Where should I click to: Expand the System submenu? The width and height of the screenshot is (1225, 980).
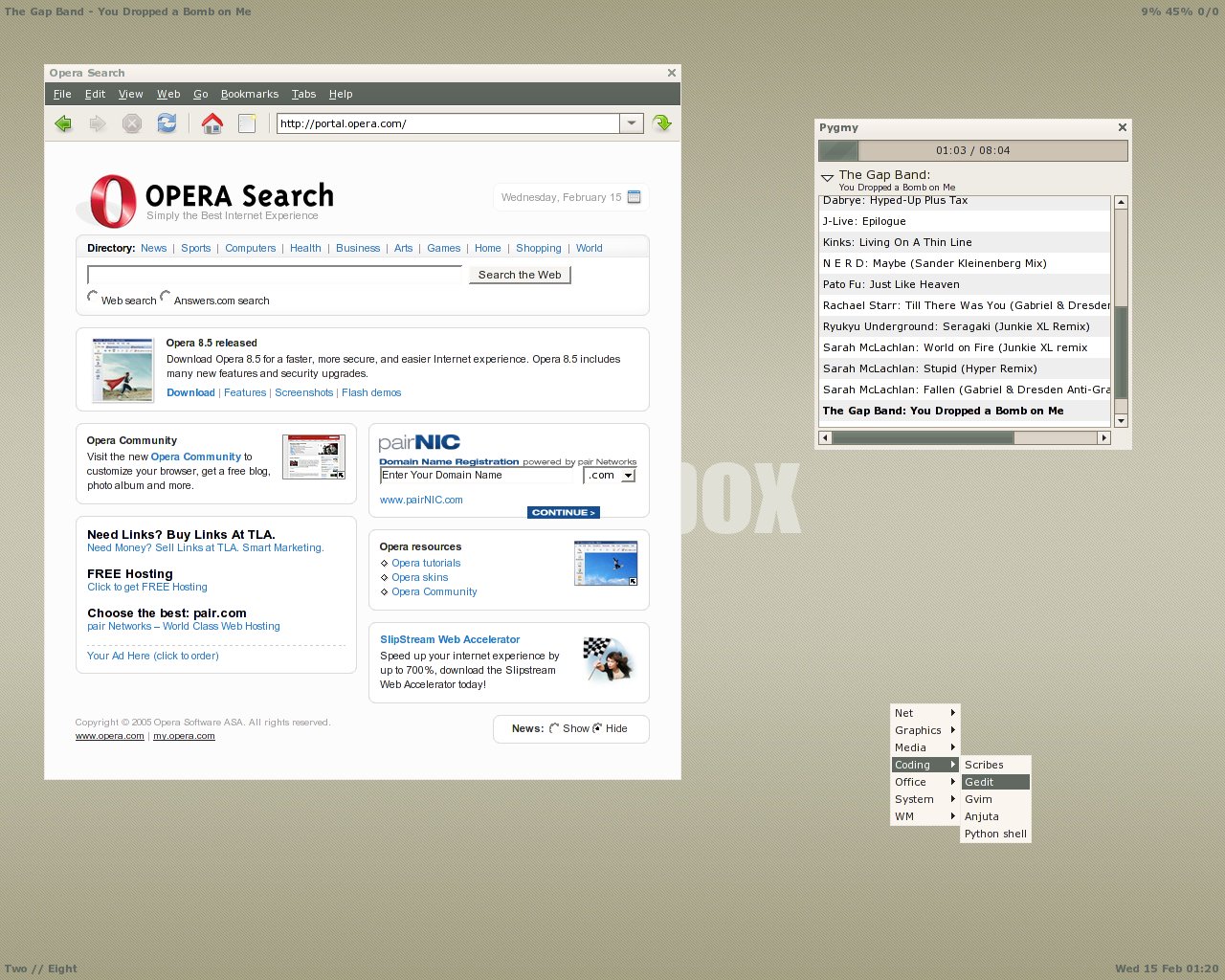(x=924, y=799)
